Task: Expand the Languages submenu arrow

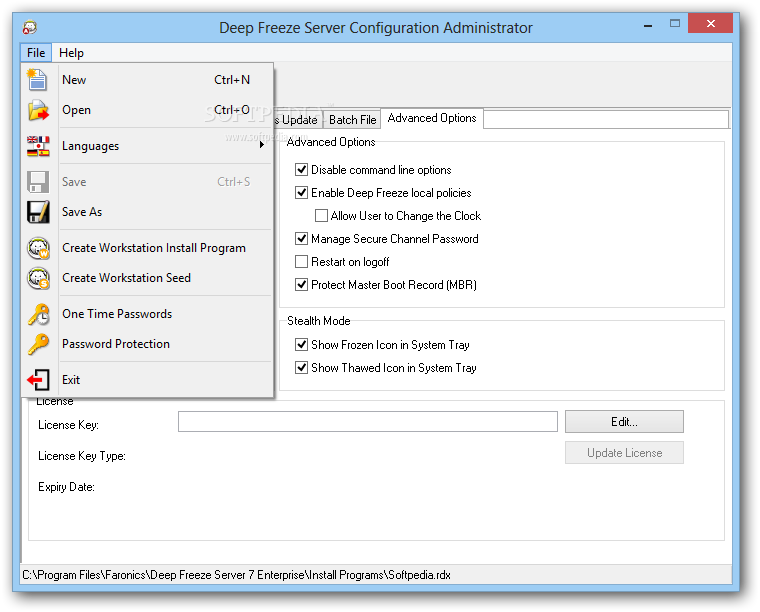Action: [262, 144]
